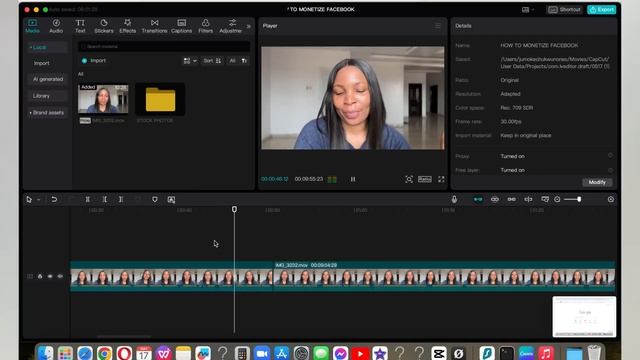Open the Sort dropdown
The image size is (640, 360).
click(x=212, y=61)
